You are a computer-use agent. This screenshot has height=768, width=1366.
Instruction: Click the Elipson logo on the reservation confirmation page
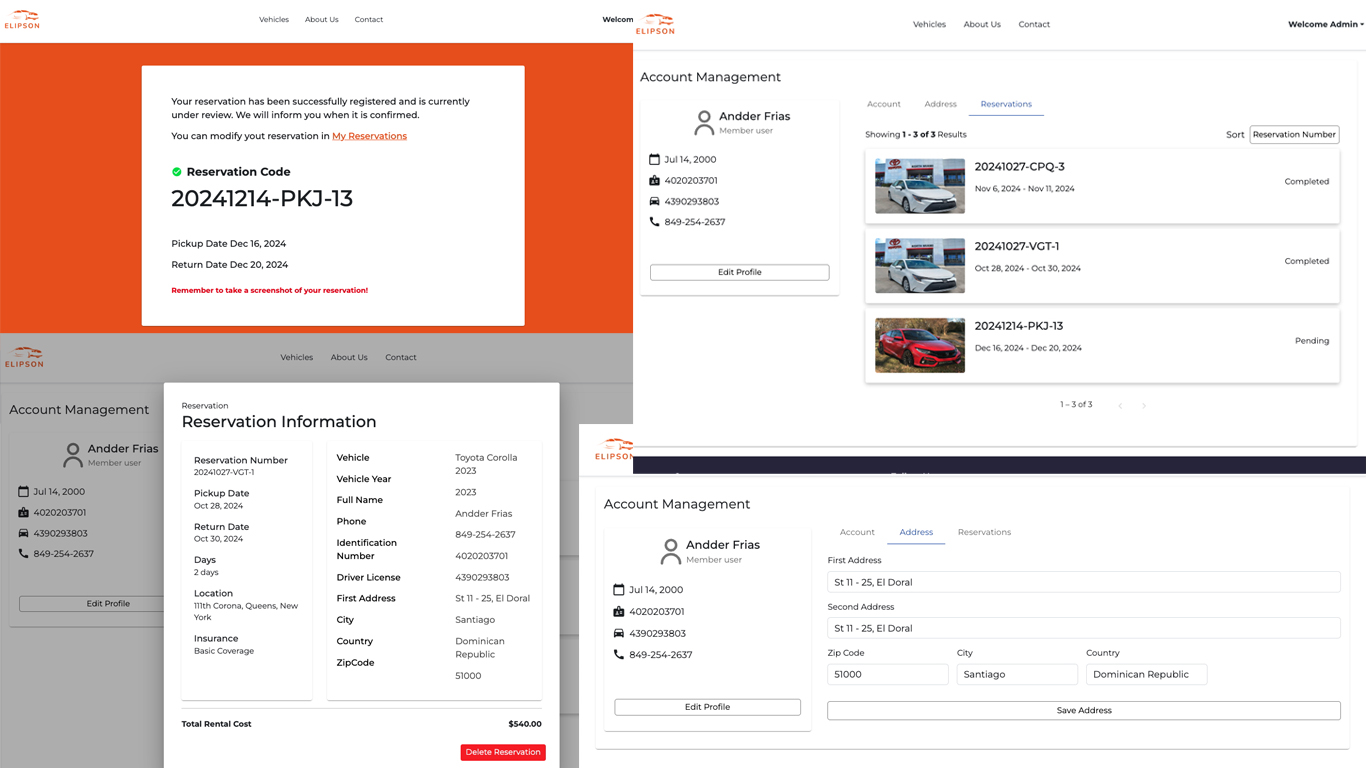coord(22,19)
